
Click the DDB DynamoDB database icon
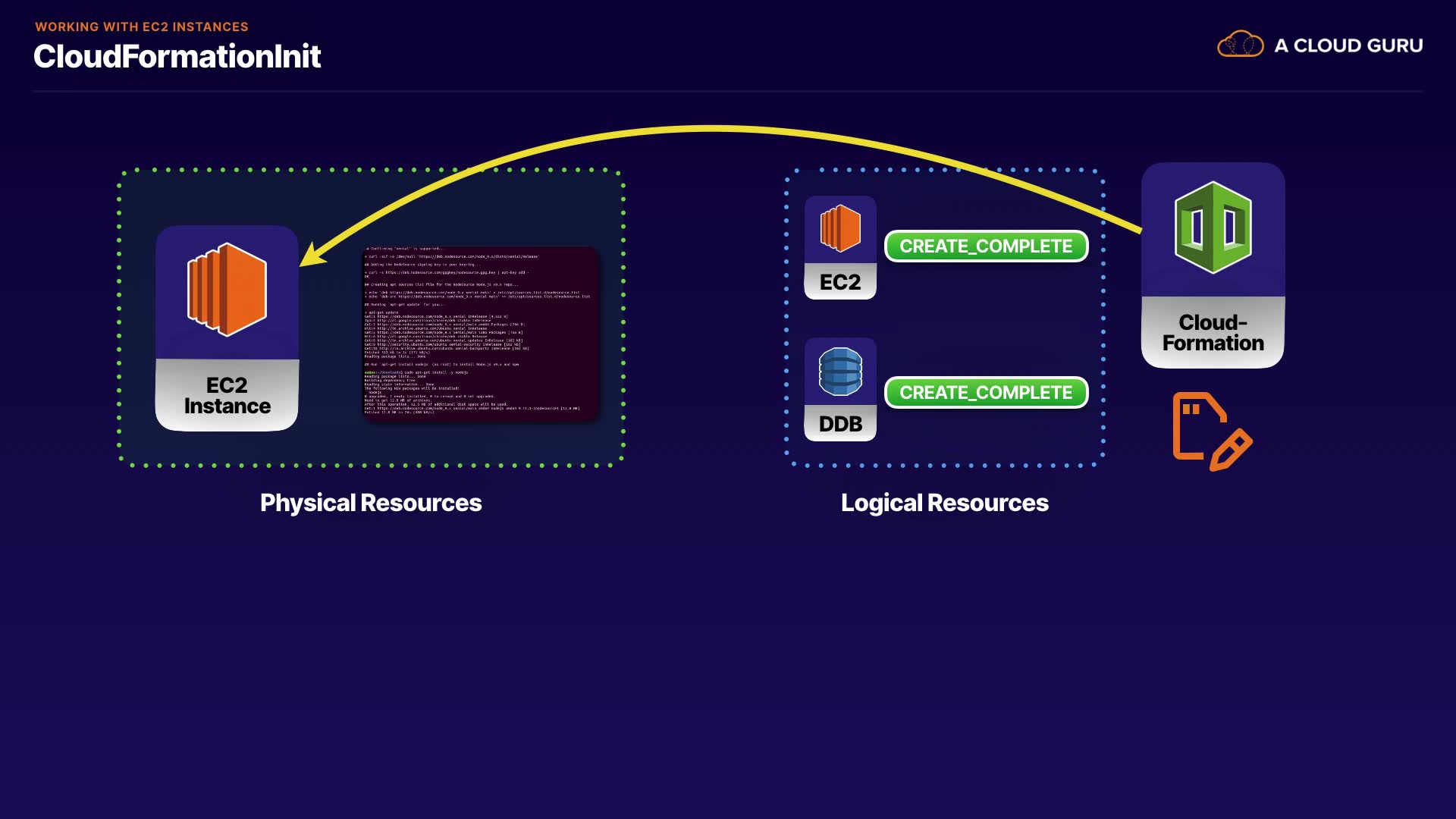click(x=840, y=372)
